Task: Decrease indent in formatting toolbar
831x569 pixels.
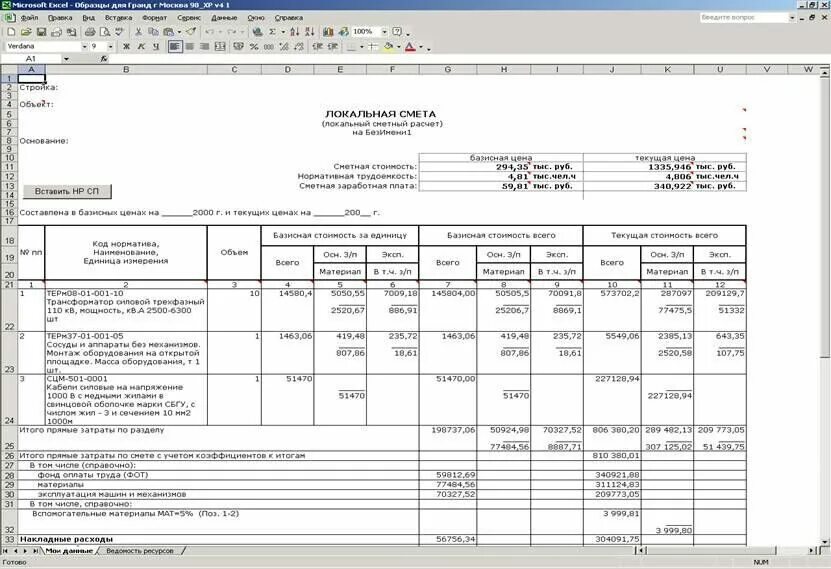Action: [318, 47]
